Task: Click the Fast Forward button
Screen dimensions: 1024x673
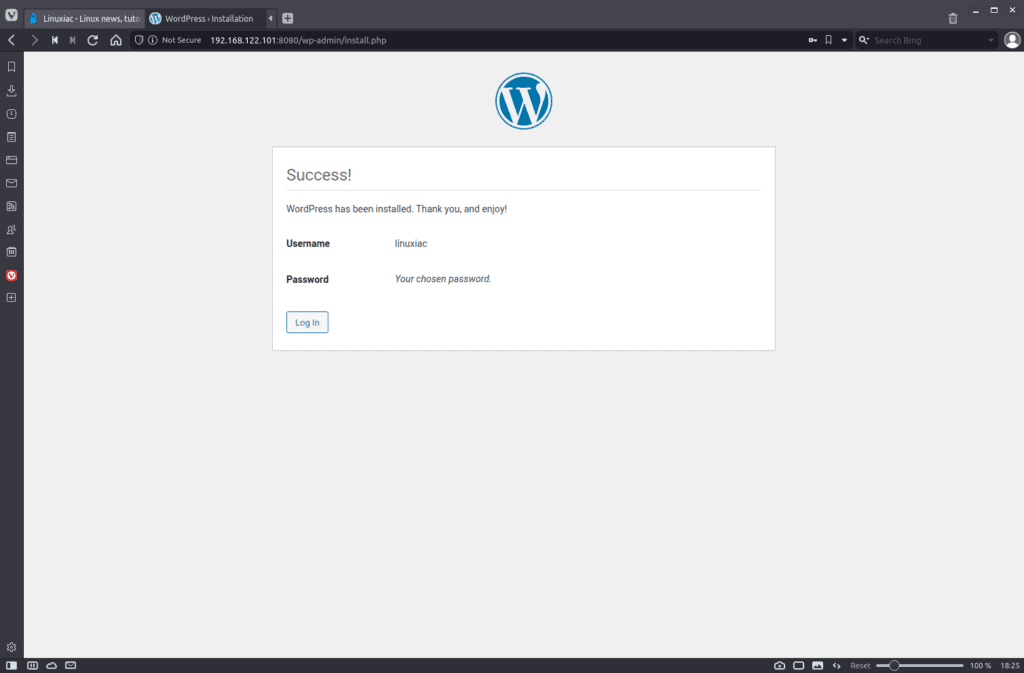Action: pos(72,40)
